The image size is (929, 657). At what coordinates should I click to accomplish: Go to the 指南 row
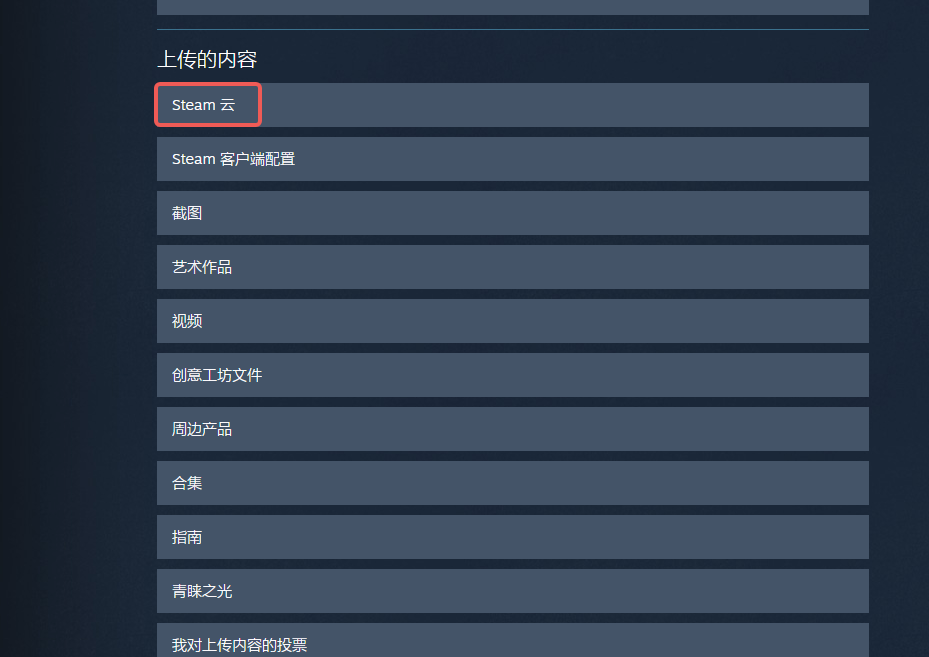tap(512, 537)
